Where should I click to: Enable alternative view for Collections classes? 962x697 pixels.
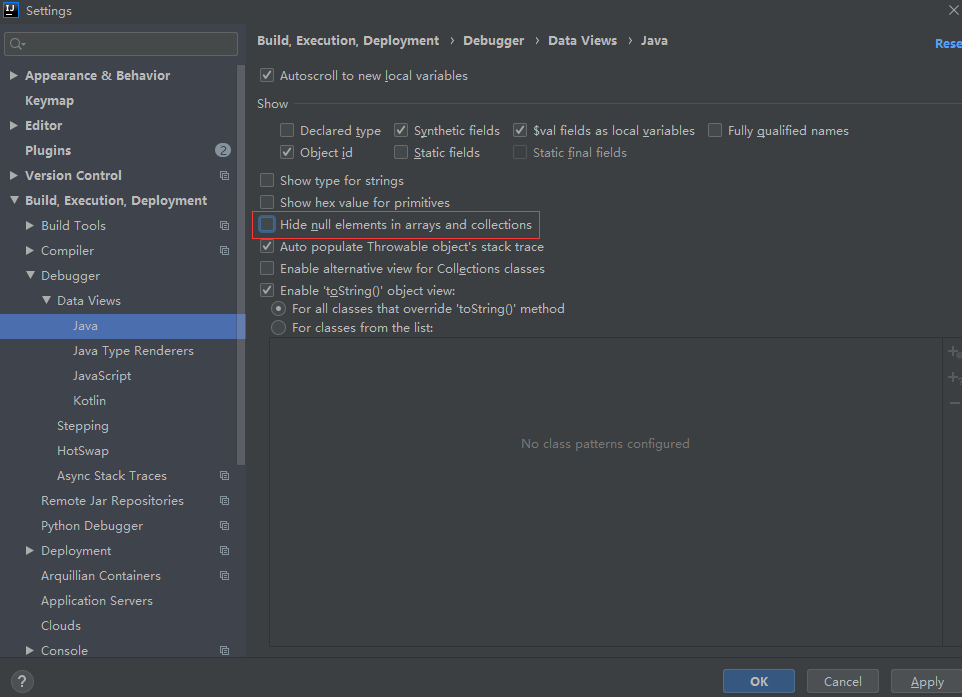(x=267, y=269)
